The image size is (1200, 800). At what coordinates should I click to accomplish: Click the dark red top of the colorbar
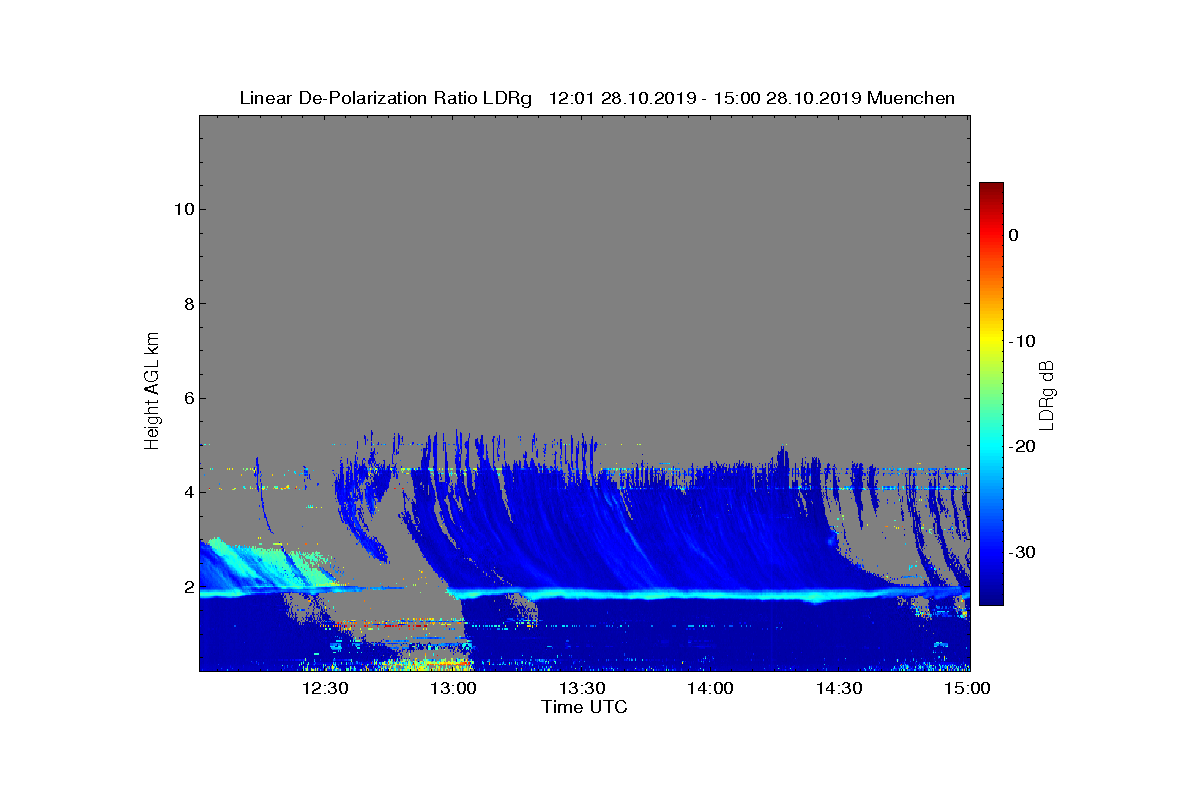(991, 190)
